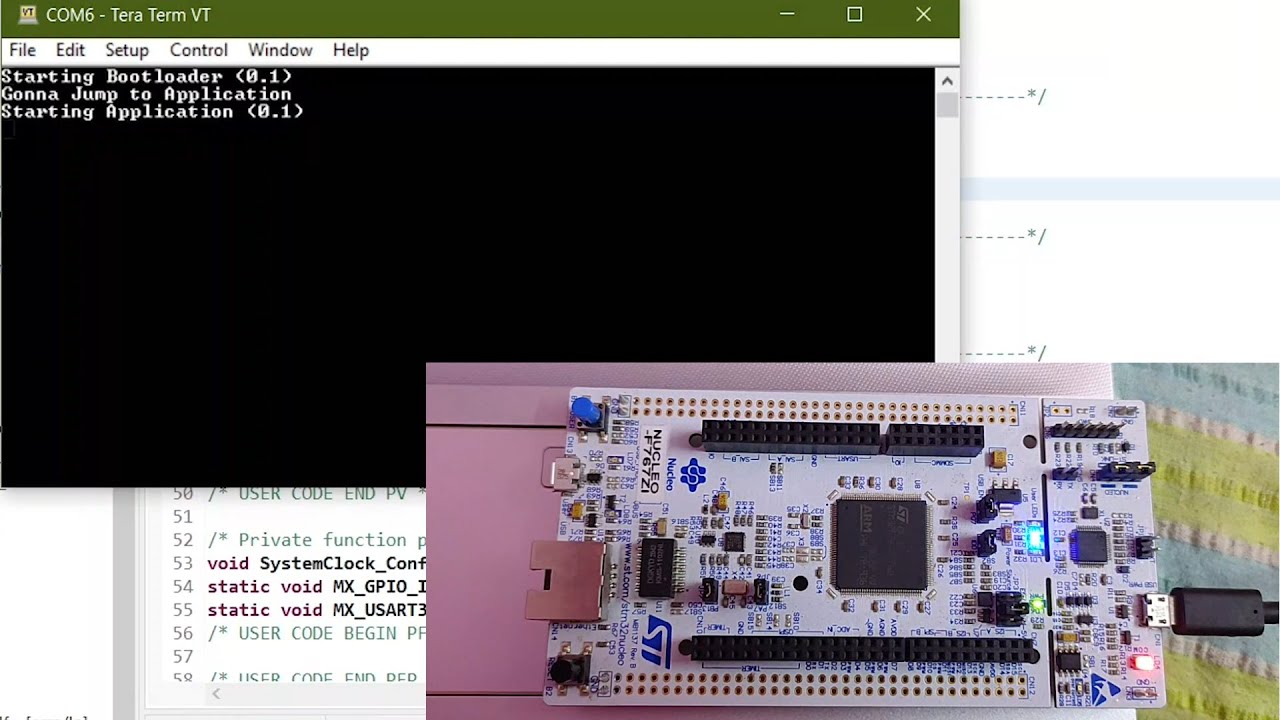Maximize the Tera Term window
This screenshot has width=1280, height=720.
(x=855, y=15)
